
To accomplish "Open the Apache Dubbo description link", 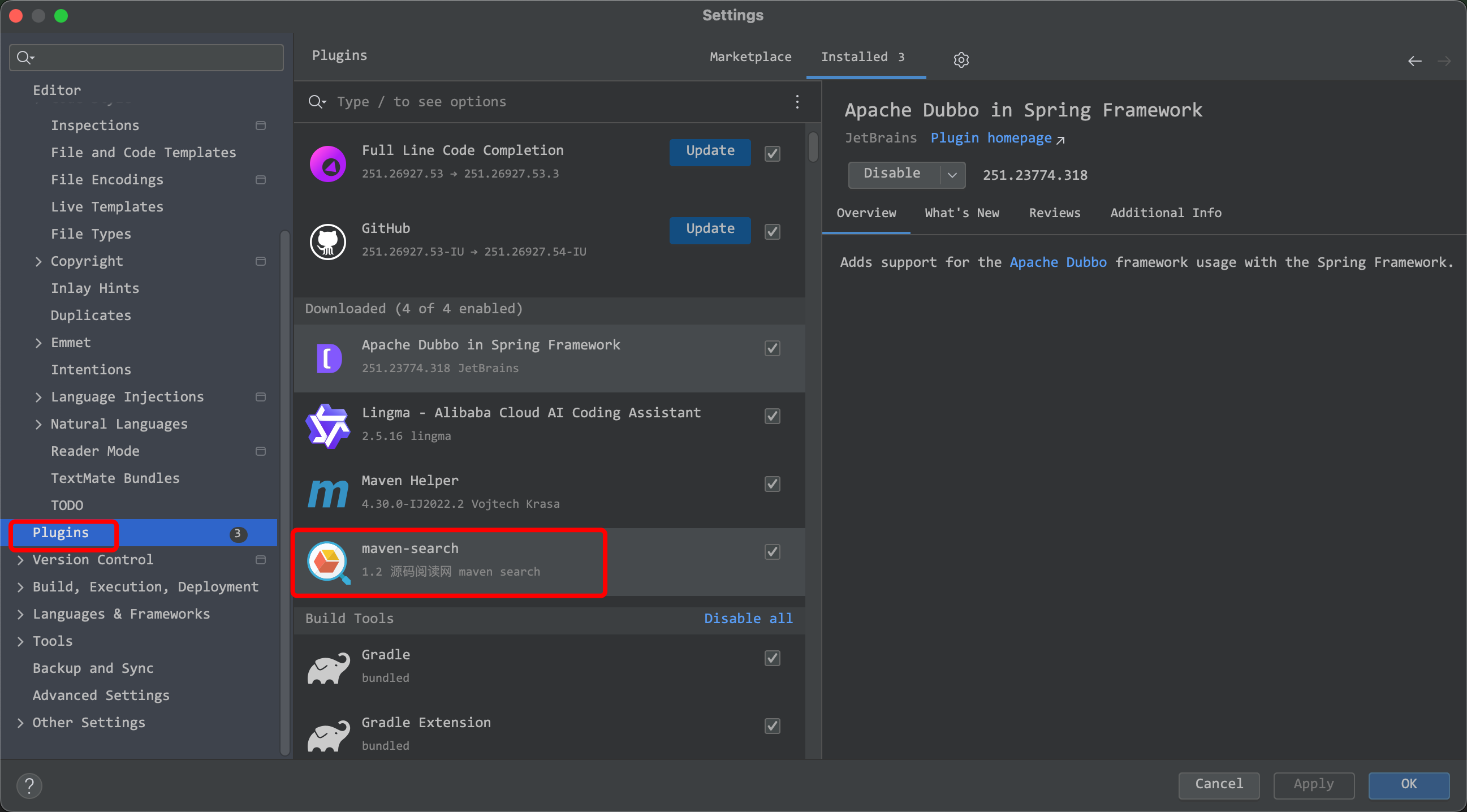I will pyautogui.click(x=1058, y=262).
